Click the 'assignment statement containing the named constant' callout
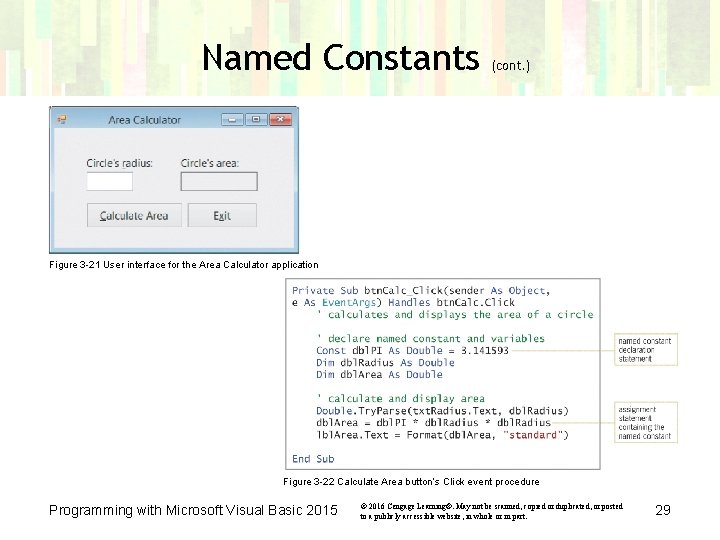The image size is (720, 540). click(646, 422)
